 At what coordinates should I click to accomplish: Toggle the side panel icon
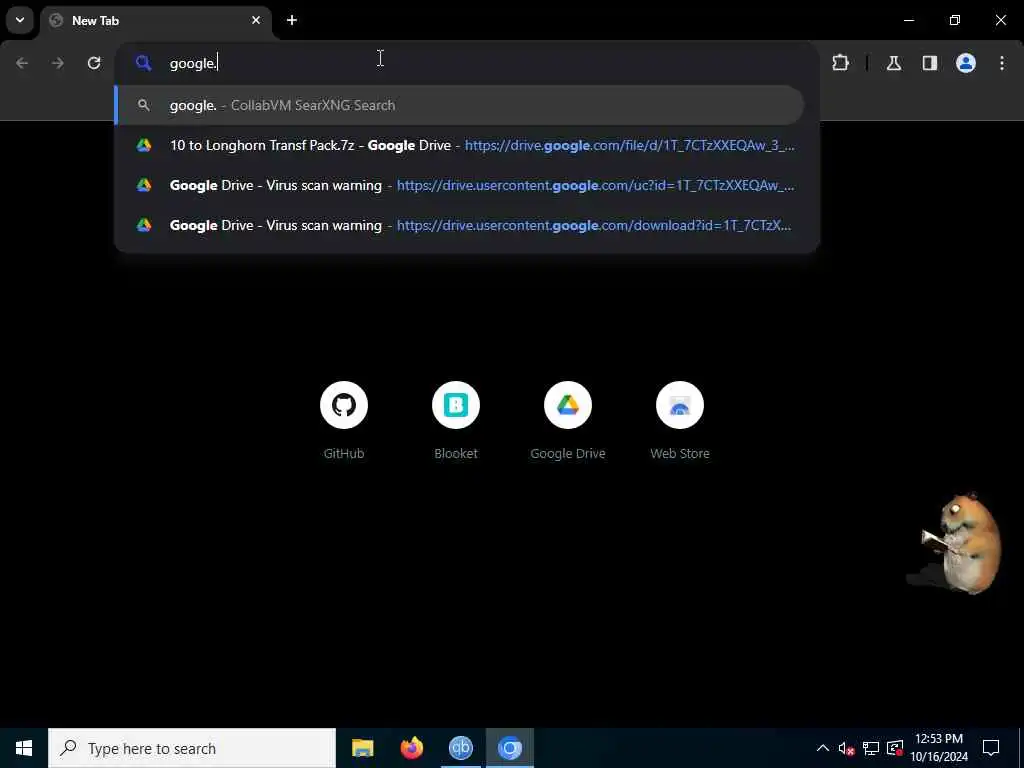[x=930, y=63]
